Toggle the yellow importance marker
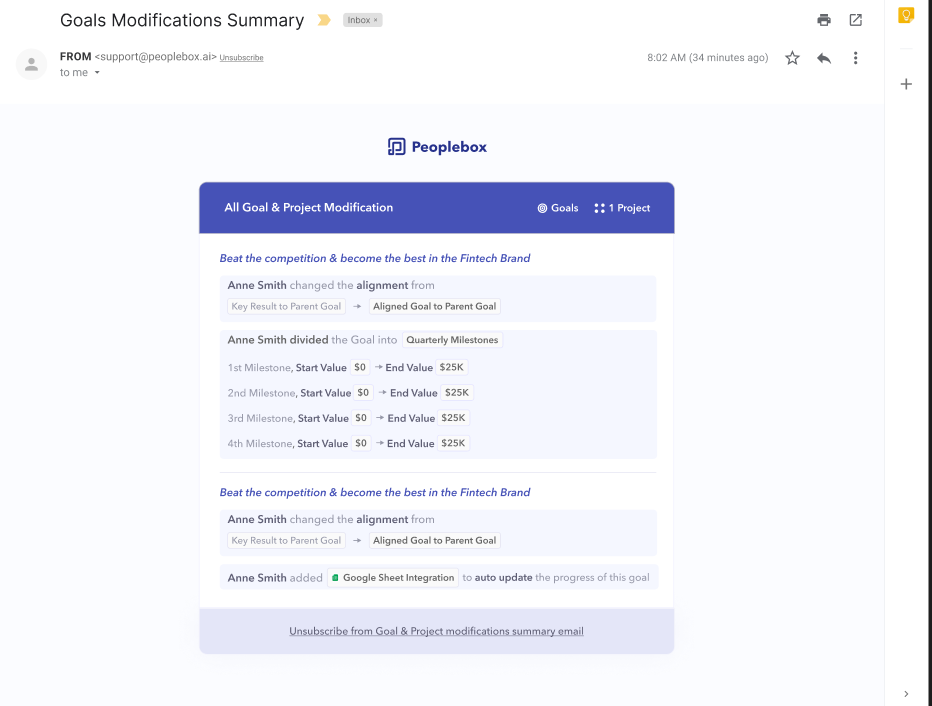The width and height of the screenshot is (932, 706). click(323, 20)
